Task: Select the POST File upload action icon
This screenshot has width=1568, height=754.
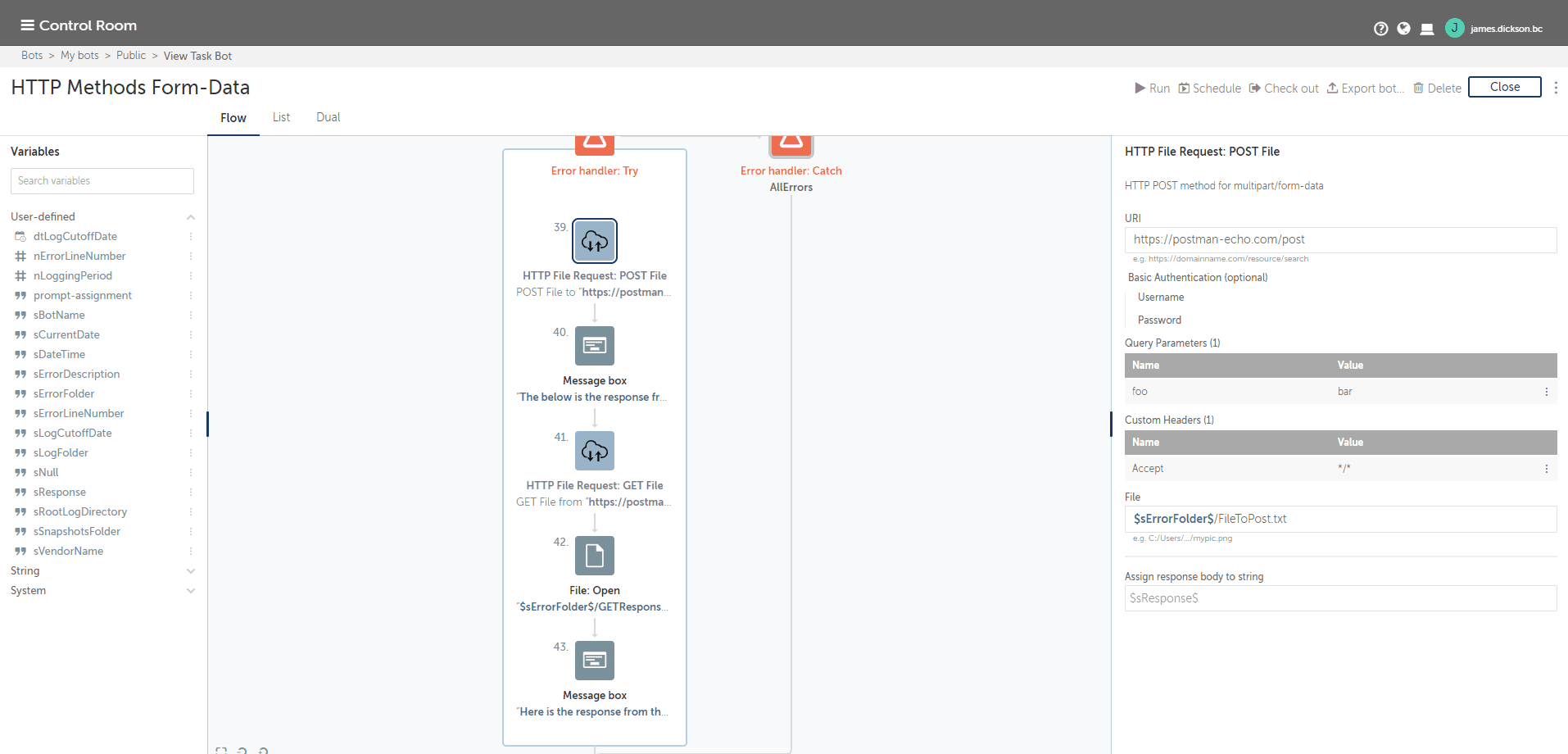Action: tap(595, 241)
